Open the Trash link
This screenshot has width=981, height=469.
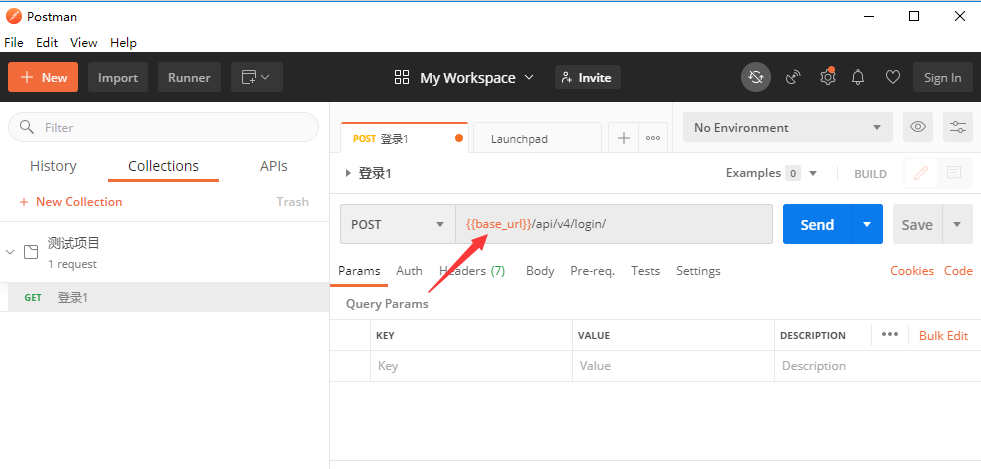(x=293, y=201)
